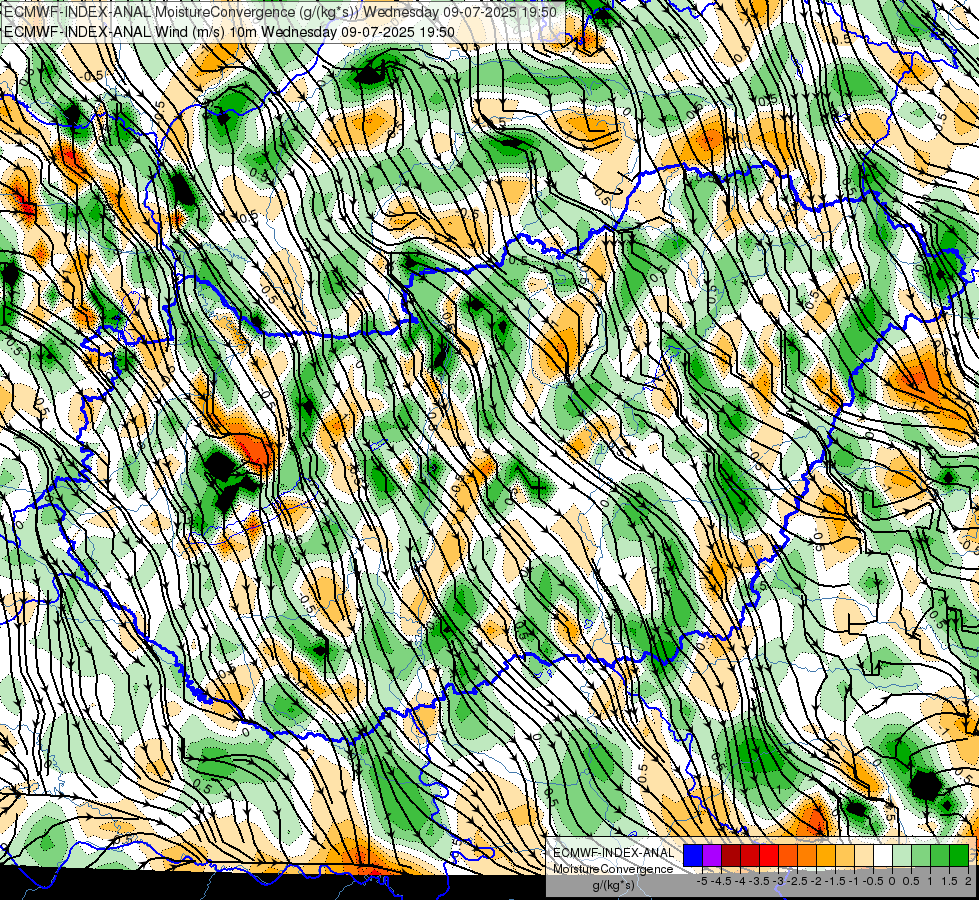Click the MoistureConvergence title line at top
This screenshot has height=900, width=979.
click(x=280, y=12)
